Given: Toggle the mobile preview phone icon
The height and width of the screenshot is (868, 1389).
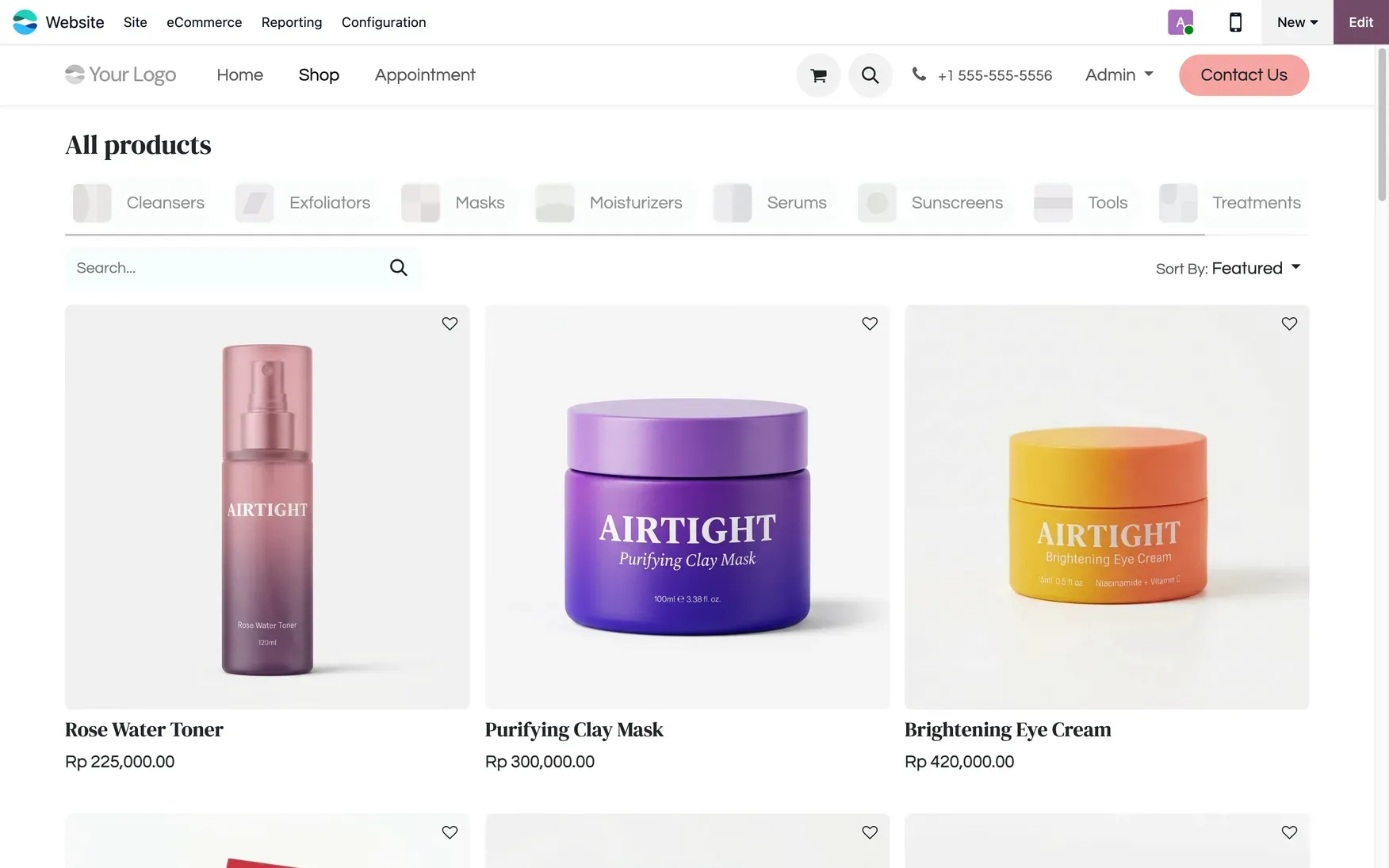Looking at the screenshot, I should (x=1235, y=22).
